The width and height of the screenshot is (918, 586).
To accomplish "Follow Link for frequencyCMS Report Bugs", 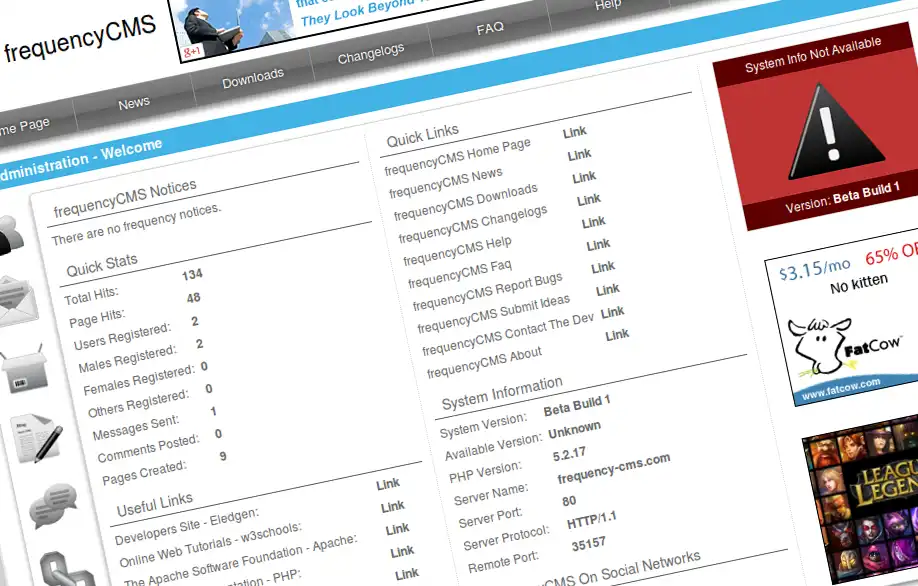I will 603,268.
